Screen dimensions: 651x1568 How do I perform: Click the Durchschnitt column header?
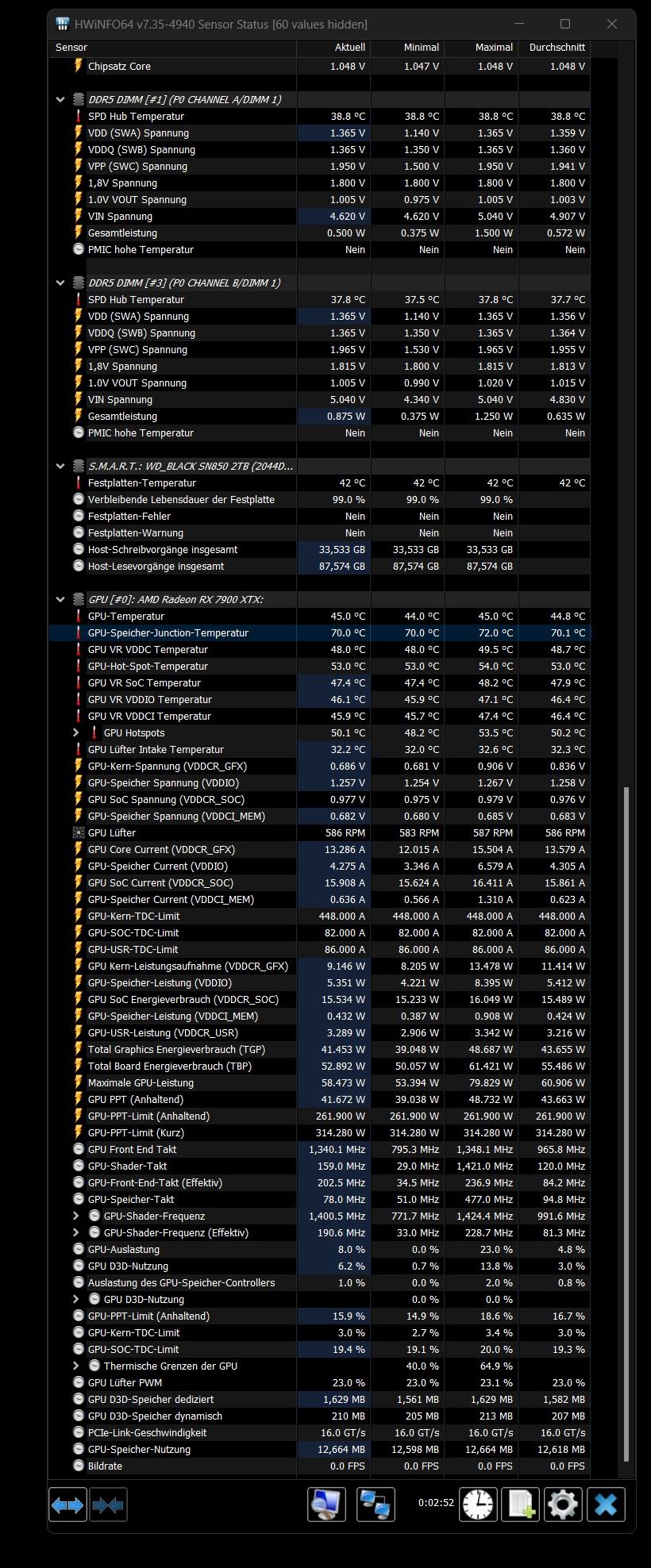pyautogui.click(x=554, y=48)
